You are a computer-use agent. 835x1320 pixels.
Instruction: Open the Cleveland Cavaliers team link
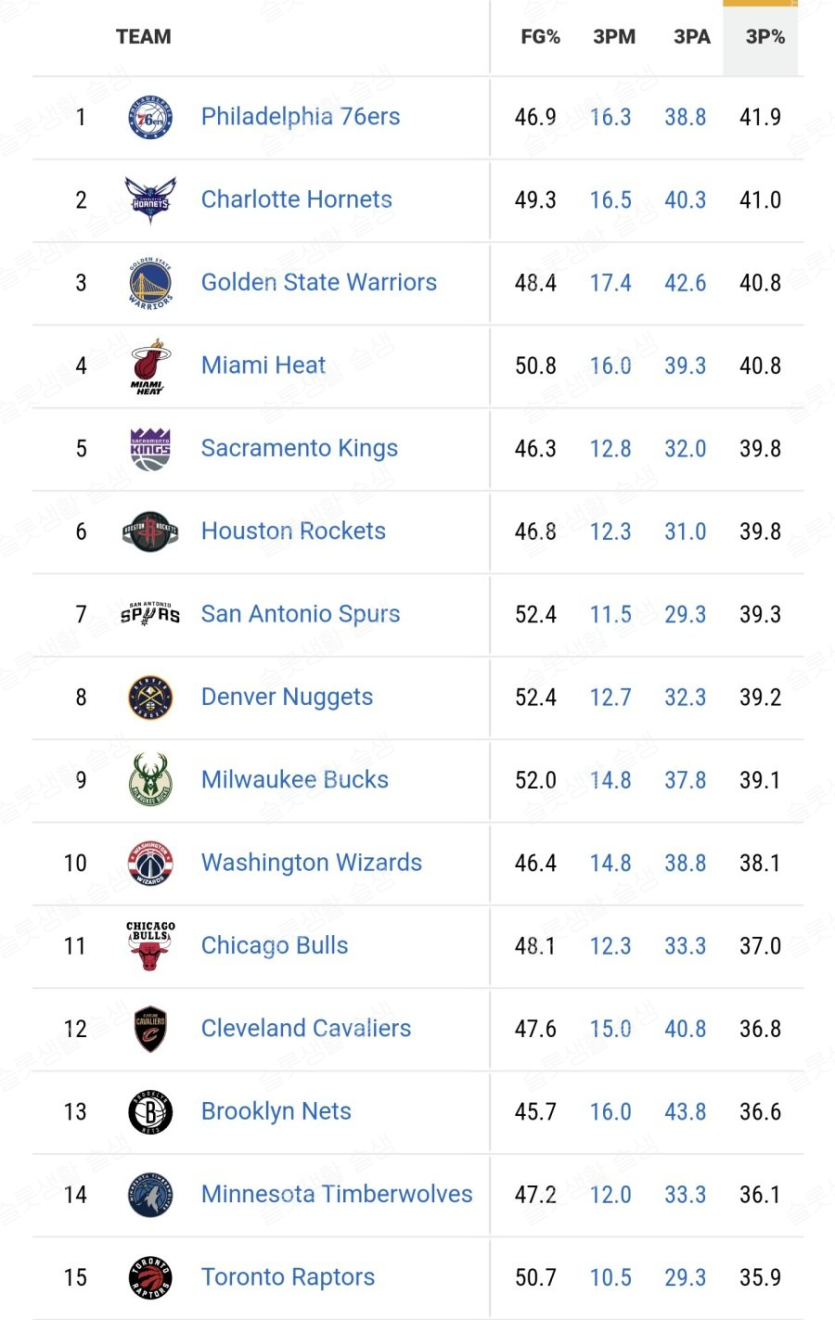306,1028
